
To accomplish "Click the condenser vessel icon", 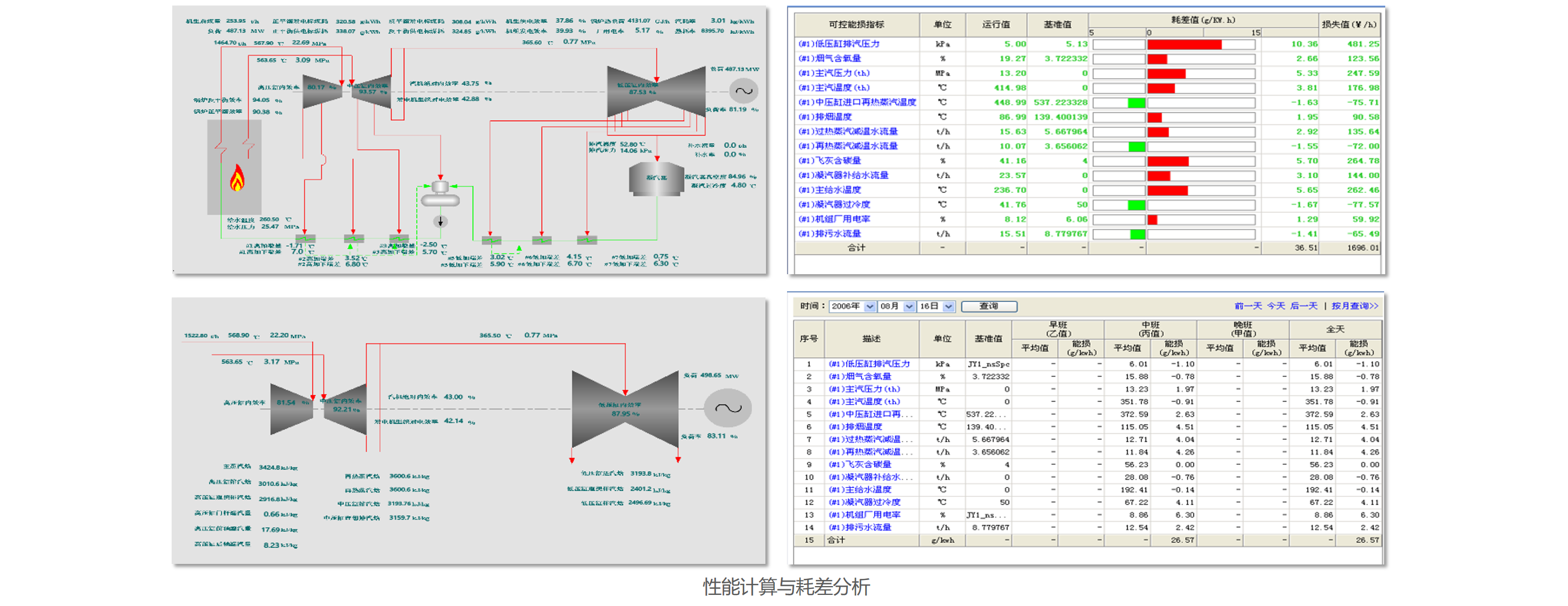I will click(x=656, y=178).
